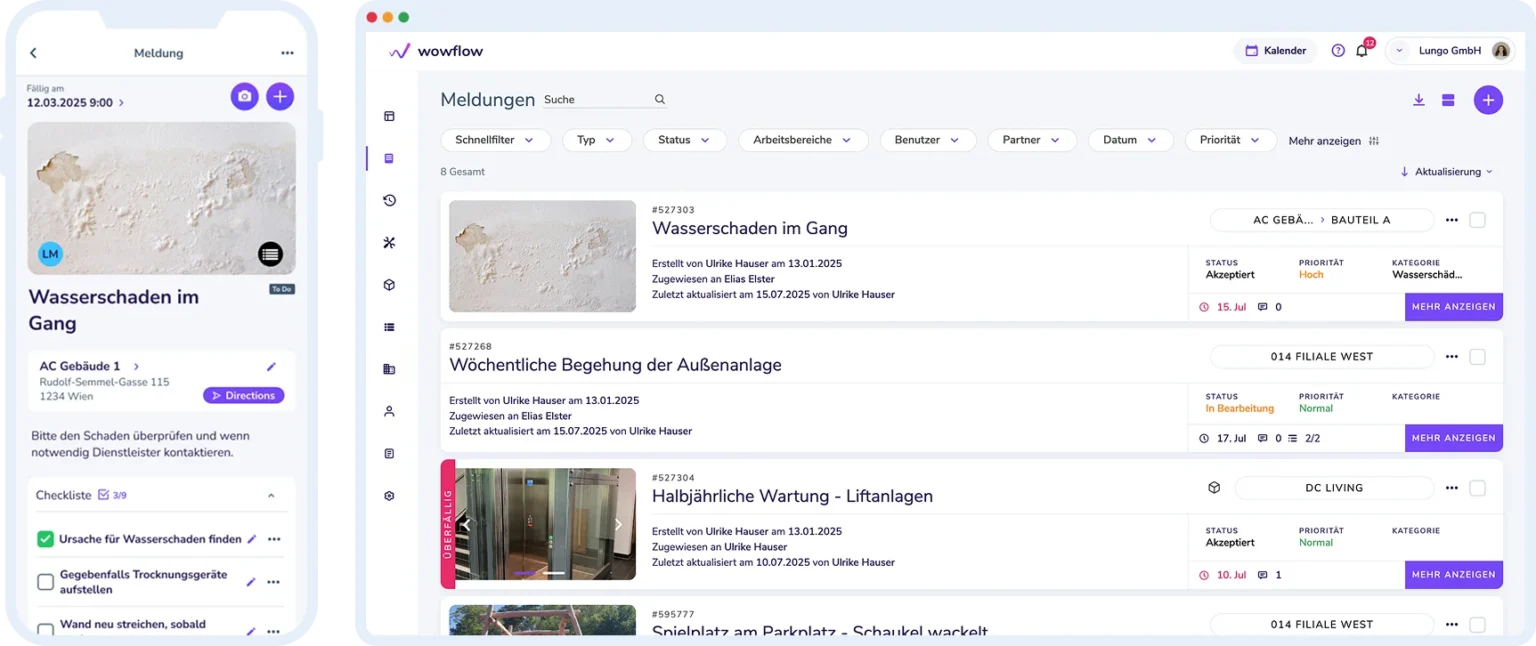
Task: Check 'Gegebenfalls Trocknungsgeräte aufstellen' checkbox
Action: (x=45, y=582)
